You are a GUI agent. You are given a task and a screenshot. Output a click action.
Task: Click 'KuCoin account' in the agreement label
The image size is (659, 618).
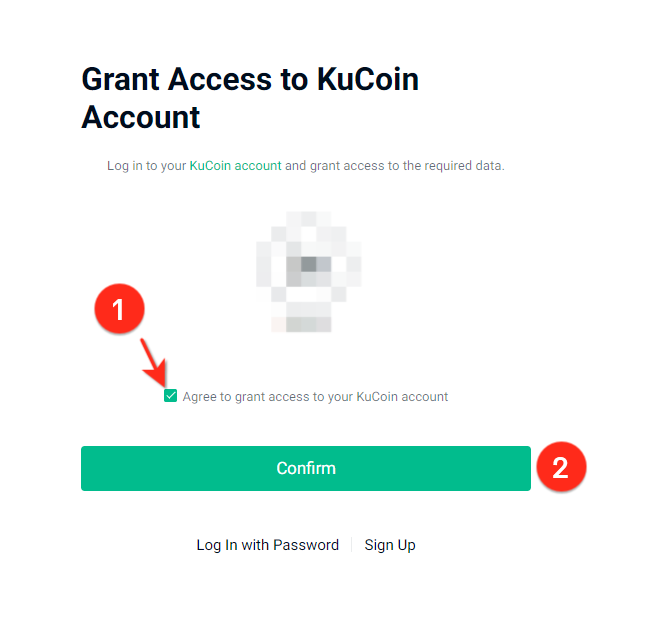(x=402, y=397)
